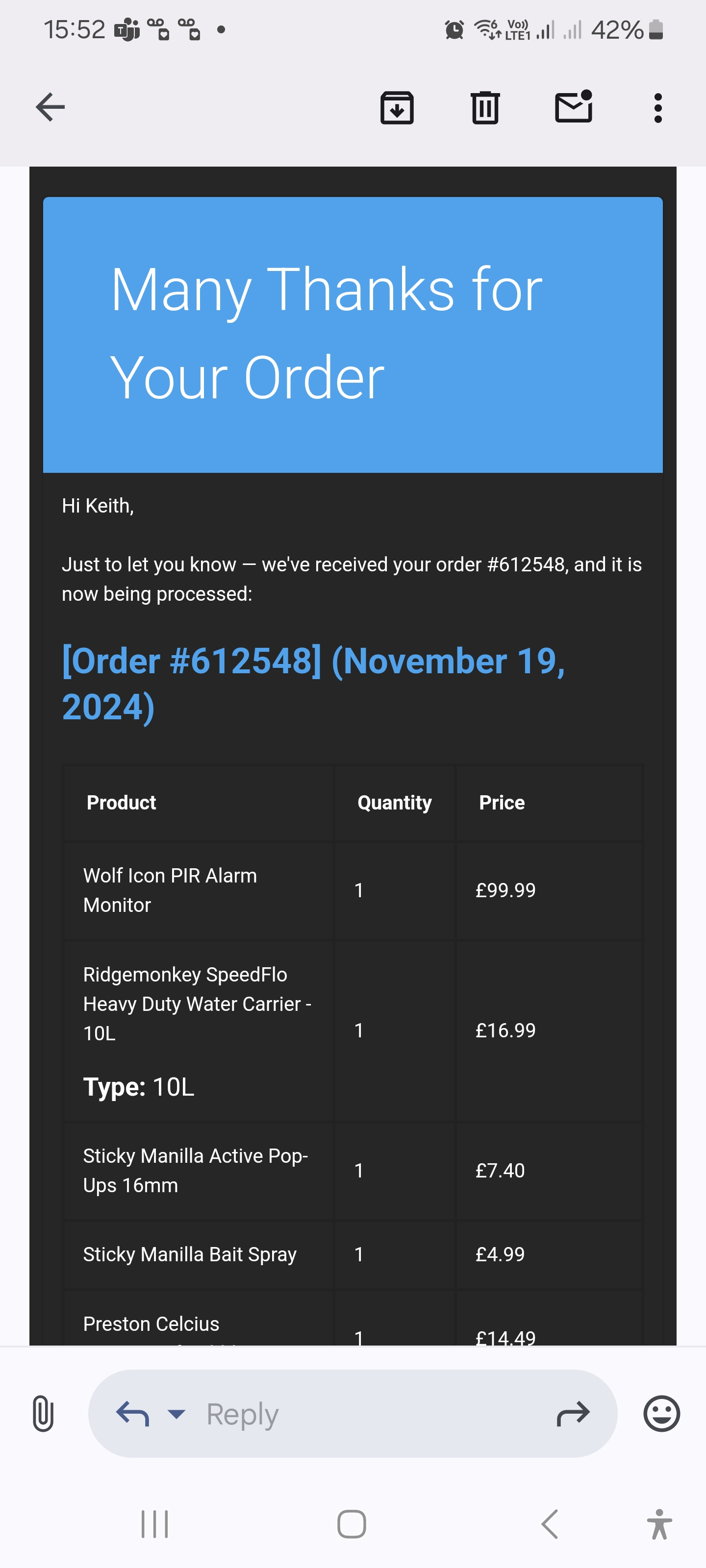The height and width of the screenshot is (1568, 706).
Task: Delete the email
Action: [484, 107]
